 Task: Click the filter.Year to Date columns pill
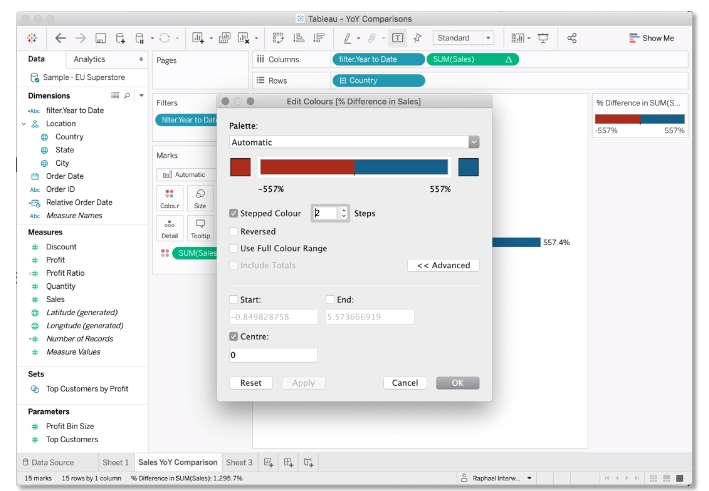378,59
